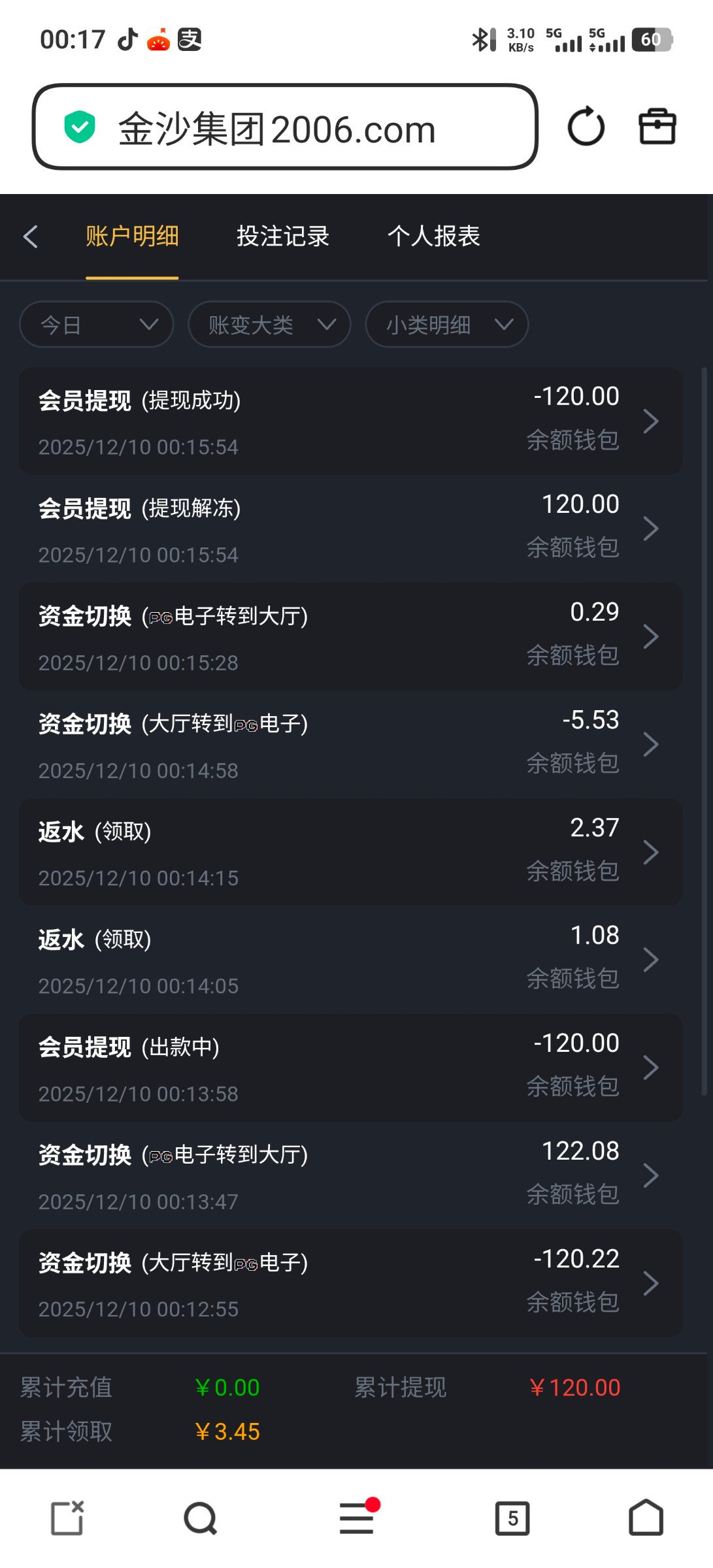The height and width of the screenshot is (1568, 713).
Task: Tap the address bar with 金沙集团2006.com
Action: pyautogui.click(x=285, y=127)
